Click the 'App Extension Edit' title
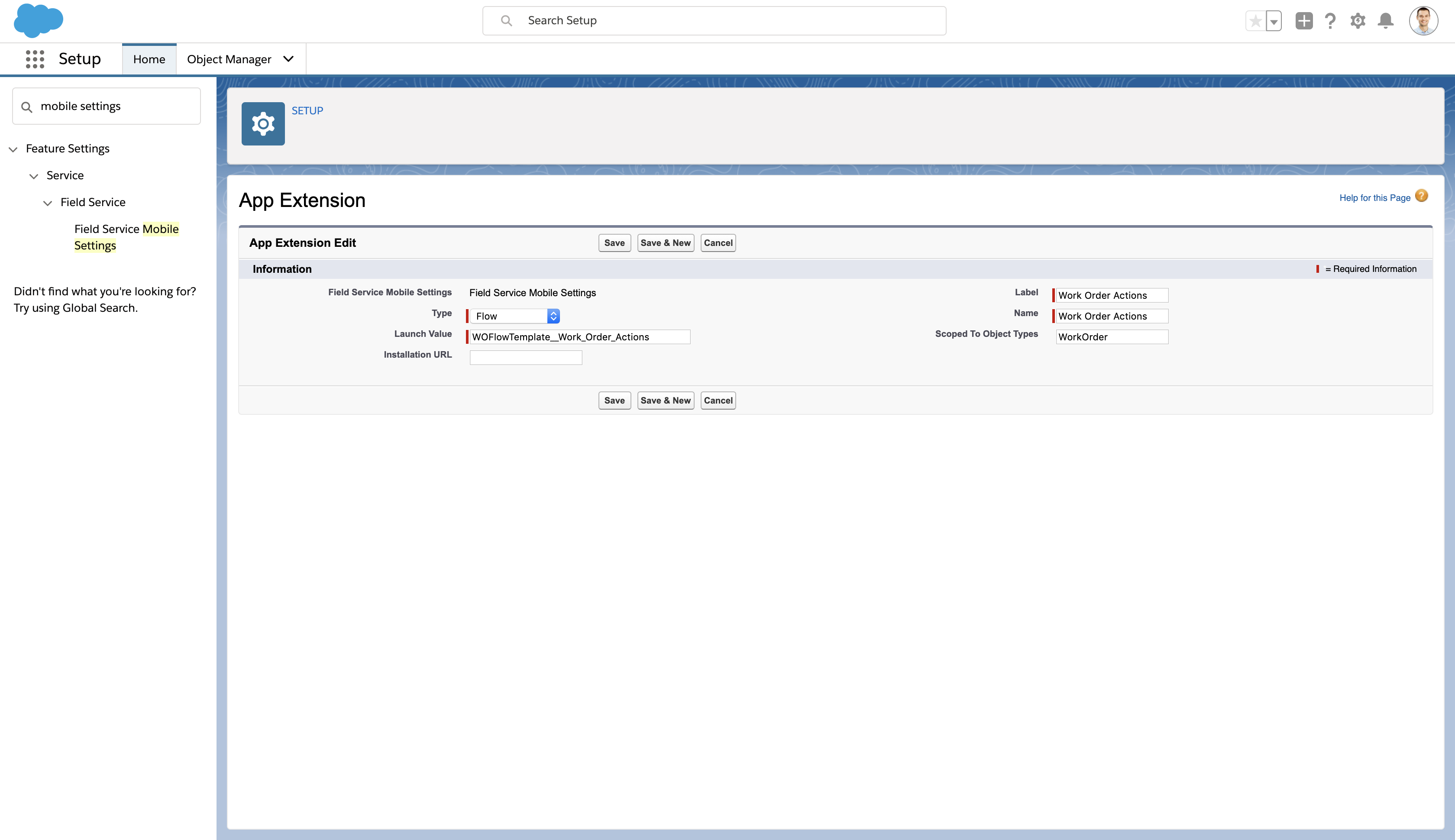1455x840 pixels. [x=303, y=243]
